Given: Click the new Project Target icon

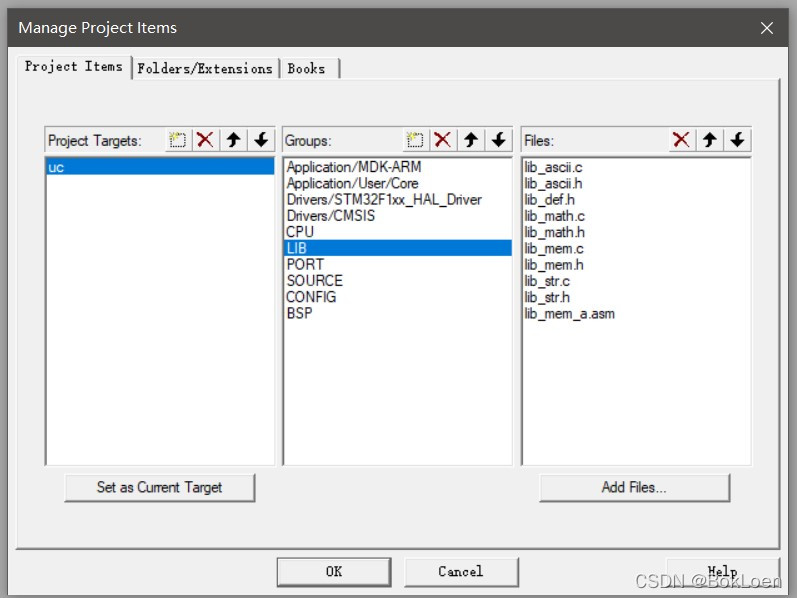Looking at the screenshot, I should tap(177, 139).
